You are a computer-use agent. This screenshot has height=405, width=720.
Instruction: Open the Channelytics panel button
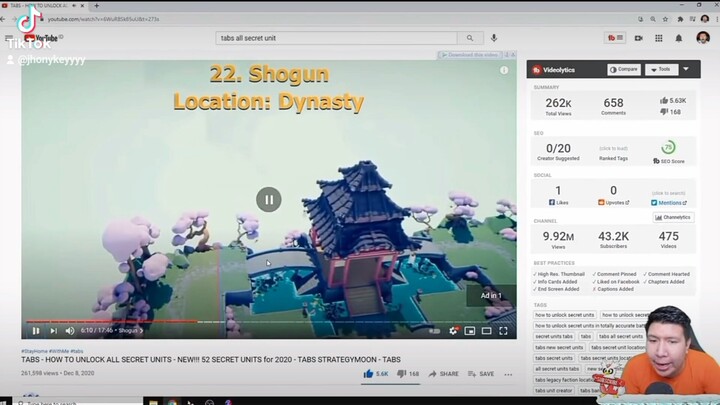673,217
